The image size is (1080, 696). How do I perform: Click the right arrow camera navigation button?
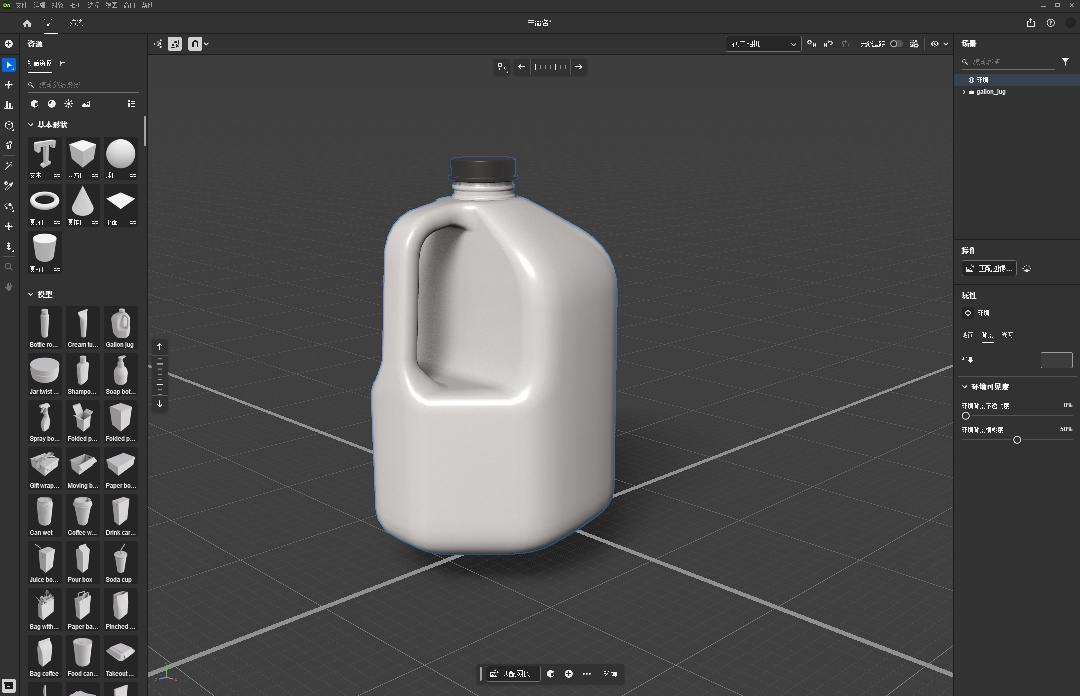pos(579,67)
